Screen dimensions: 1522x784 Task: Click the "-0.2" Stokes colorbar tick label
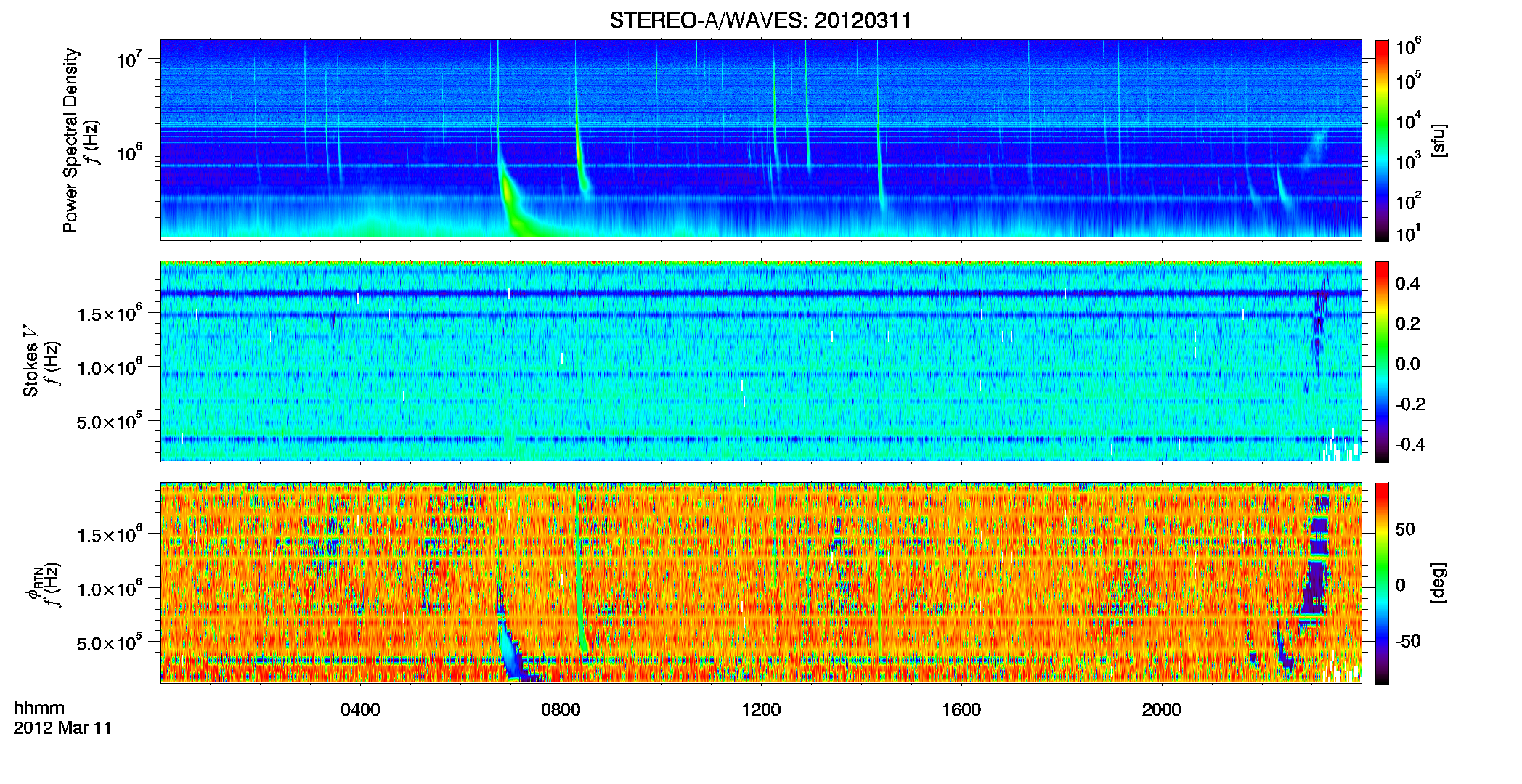pos(1410,404)
